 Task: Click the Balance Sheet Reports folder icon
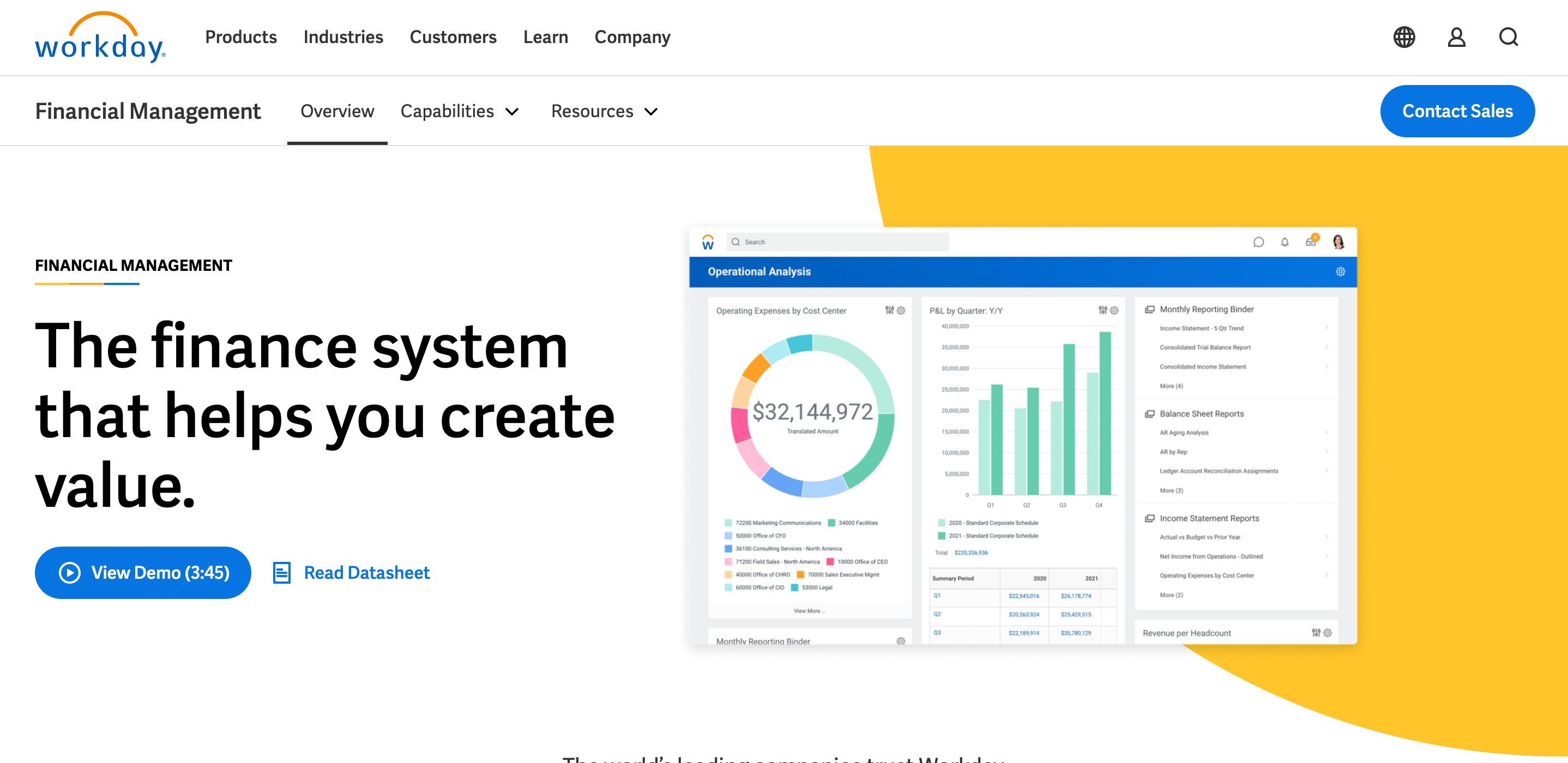coord(1150,414)
